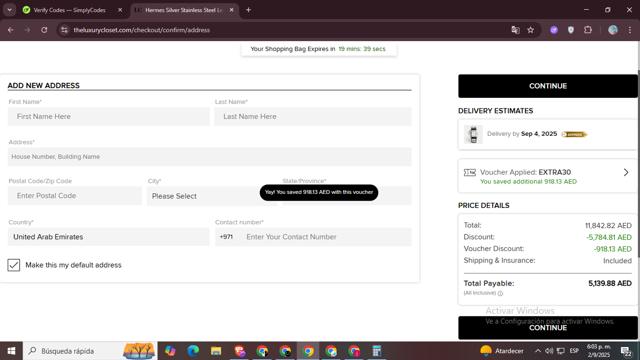Click the Búsqueda rápida taskbar search box

click(x=90, y=351)
